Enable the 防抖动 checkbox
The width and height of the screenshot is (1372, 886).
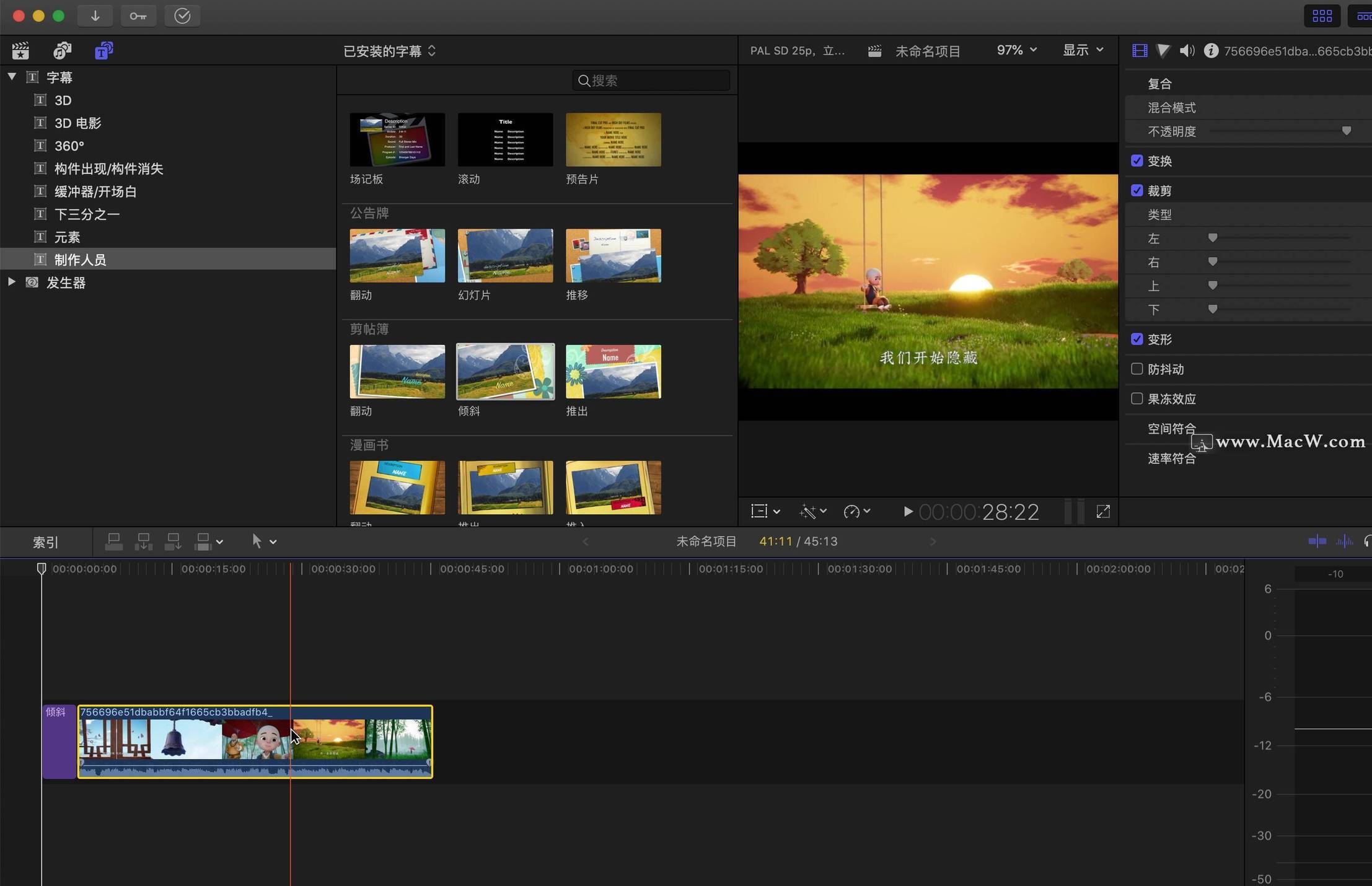(1137, 369)
